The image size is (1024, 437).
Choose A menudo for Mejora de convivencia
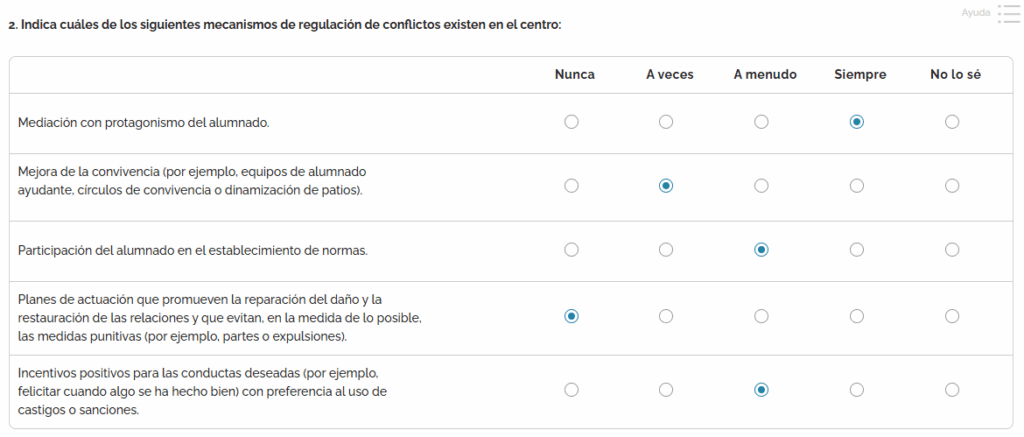[761, 186]
